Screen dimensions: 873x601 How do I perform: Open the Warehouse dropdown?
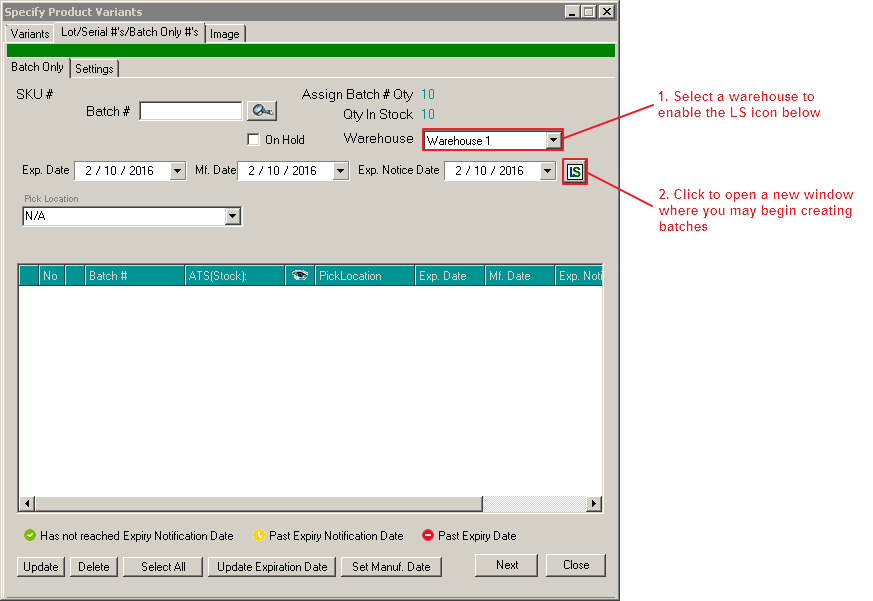pos(553,141)
